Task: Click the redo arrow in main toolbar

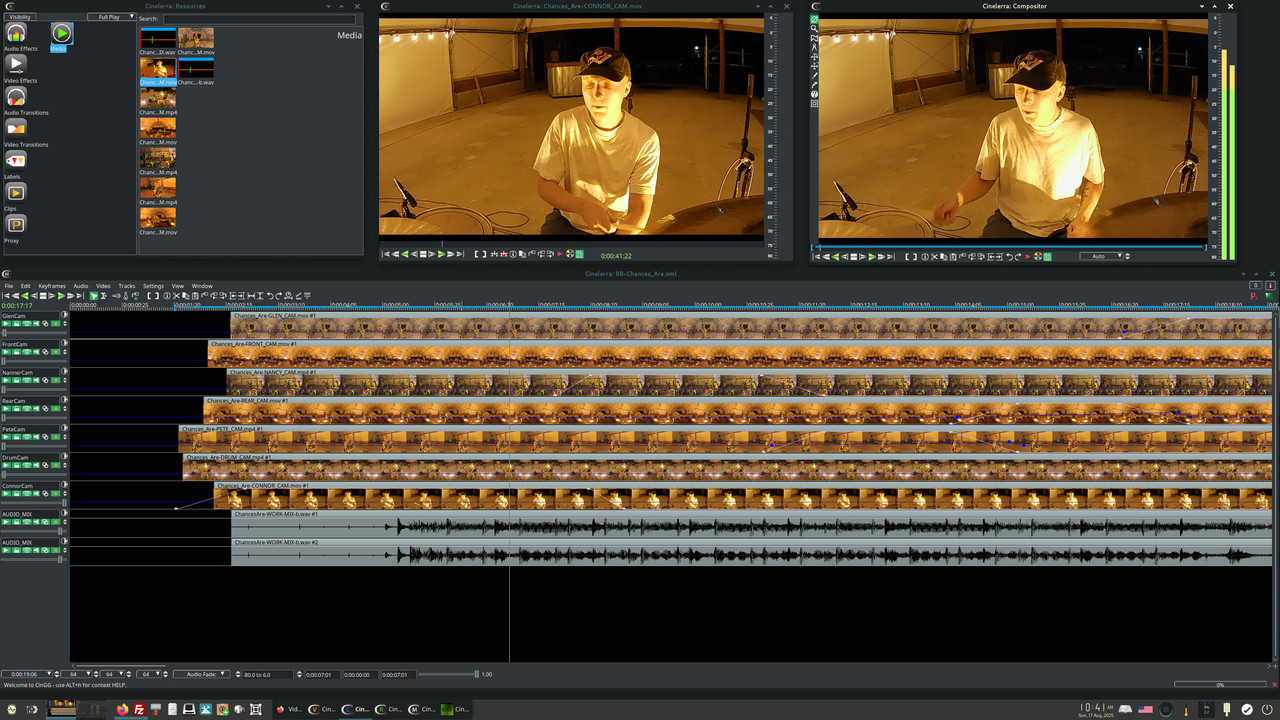Action: 279,296
